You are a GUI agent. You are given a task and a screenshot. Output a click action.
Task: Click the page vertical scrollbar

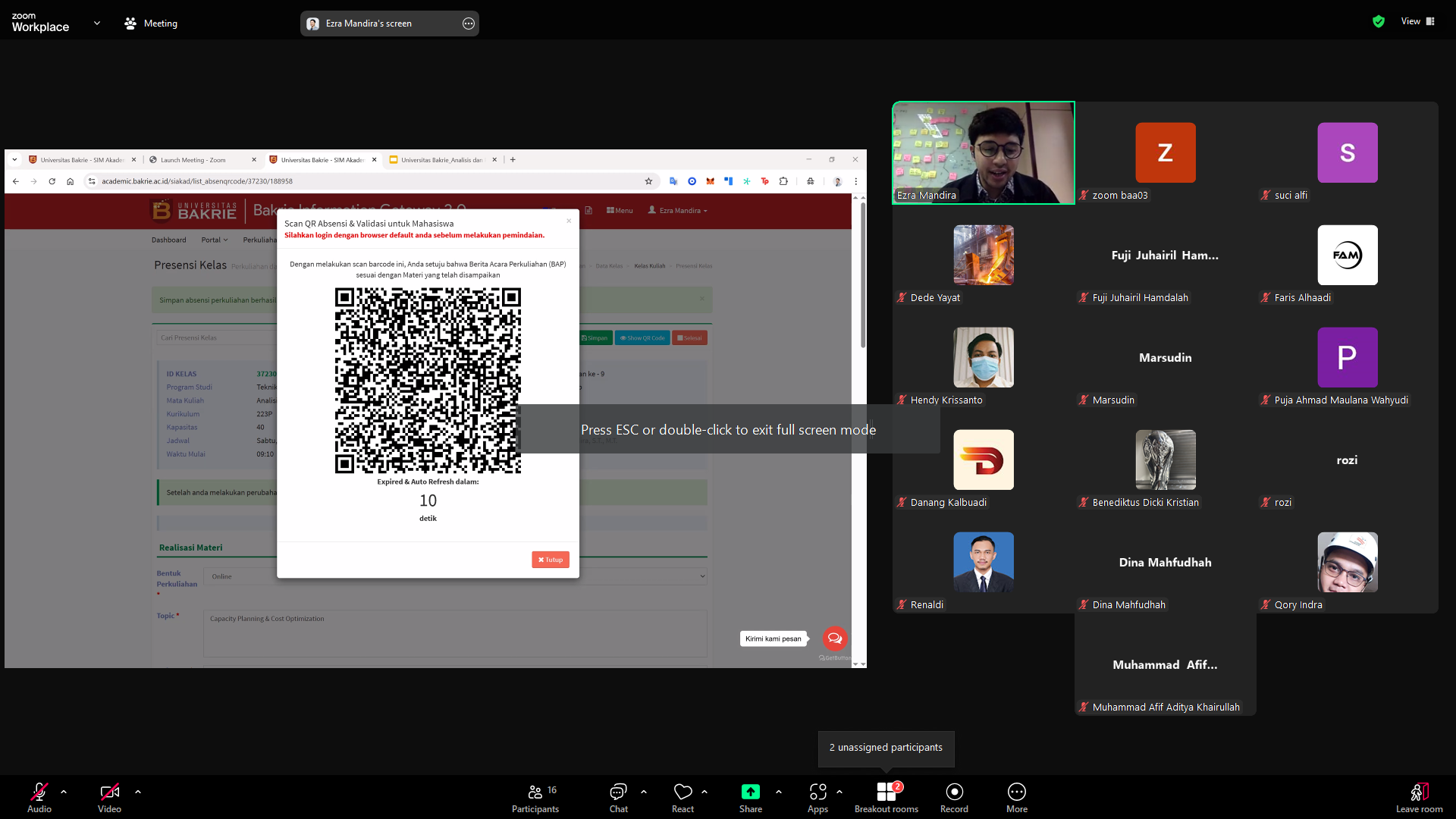click(x=862, y=275)
